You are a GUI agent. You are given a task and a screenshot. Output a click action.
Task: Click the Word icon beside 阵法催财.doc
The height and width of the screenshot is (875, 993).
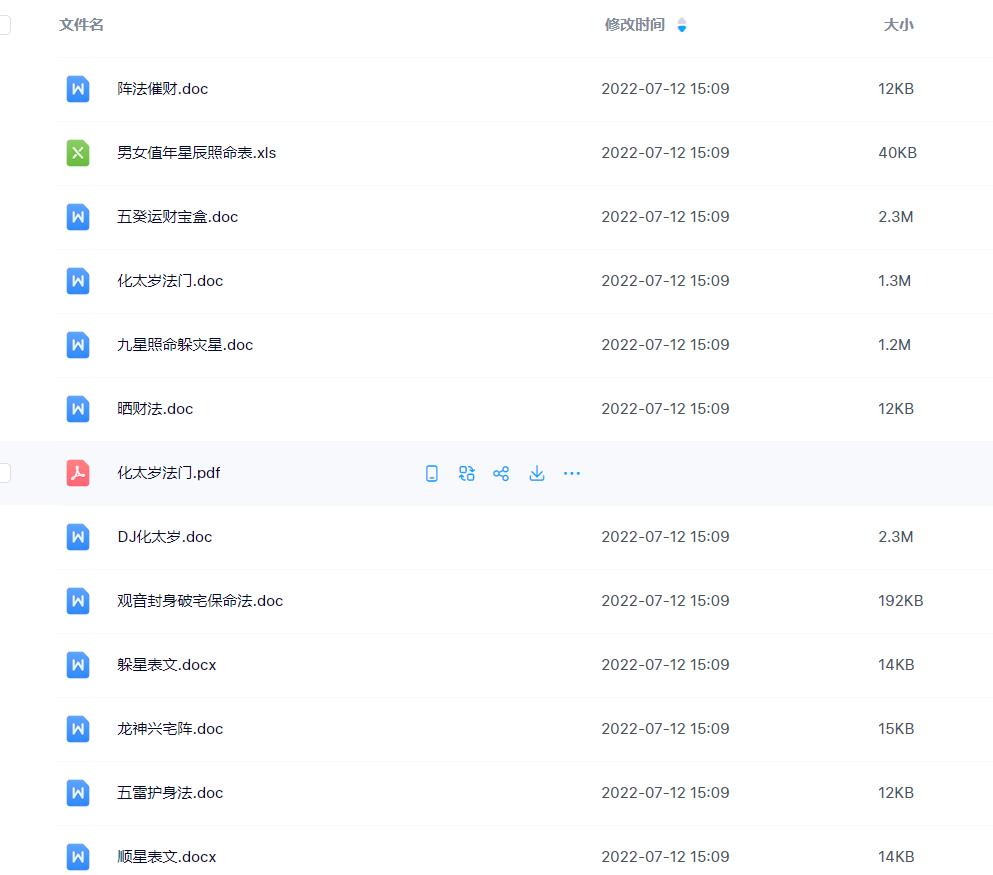pos(78,89)
